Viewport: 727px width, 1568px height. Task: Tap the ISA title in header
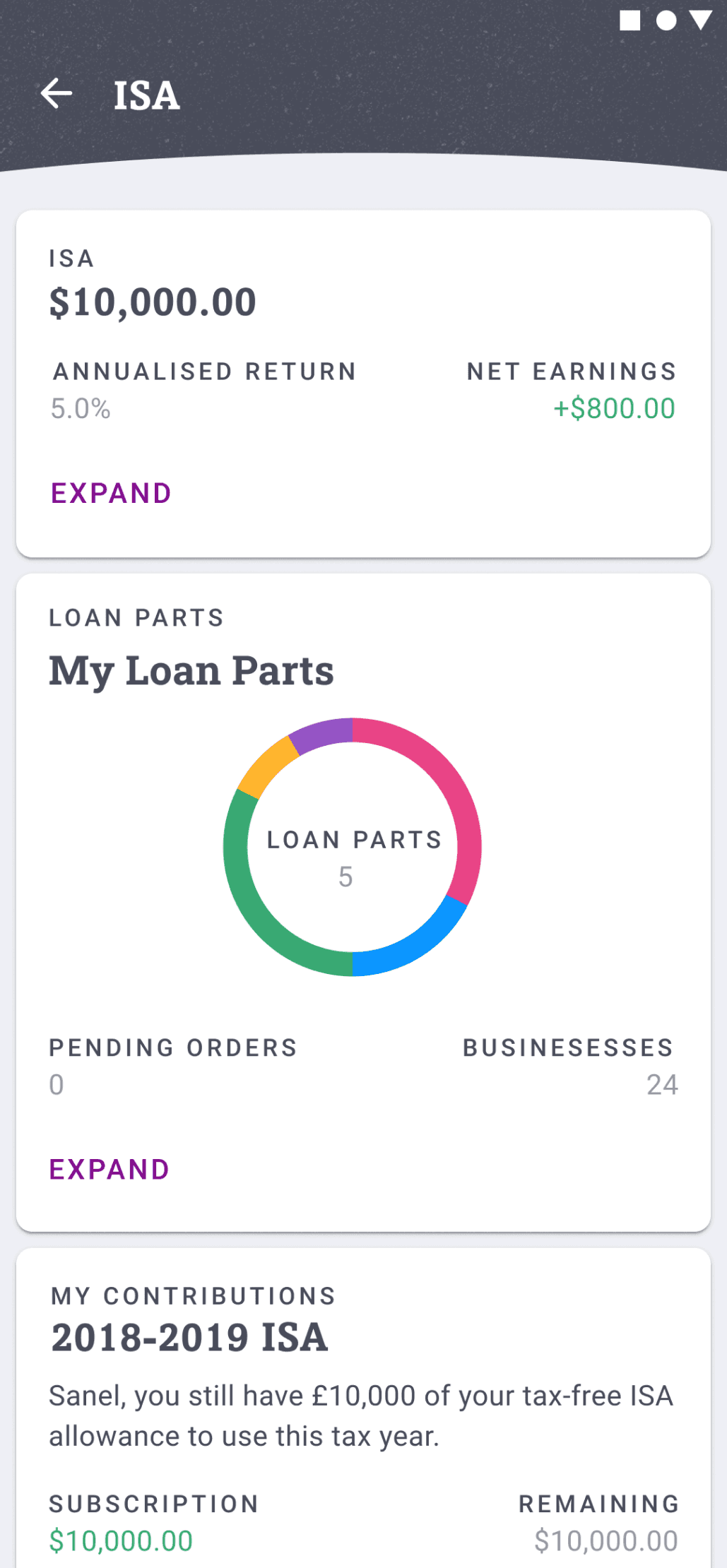click(147, 95)
